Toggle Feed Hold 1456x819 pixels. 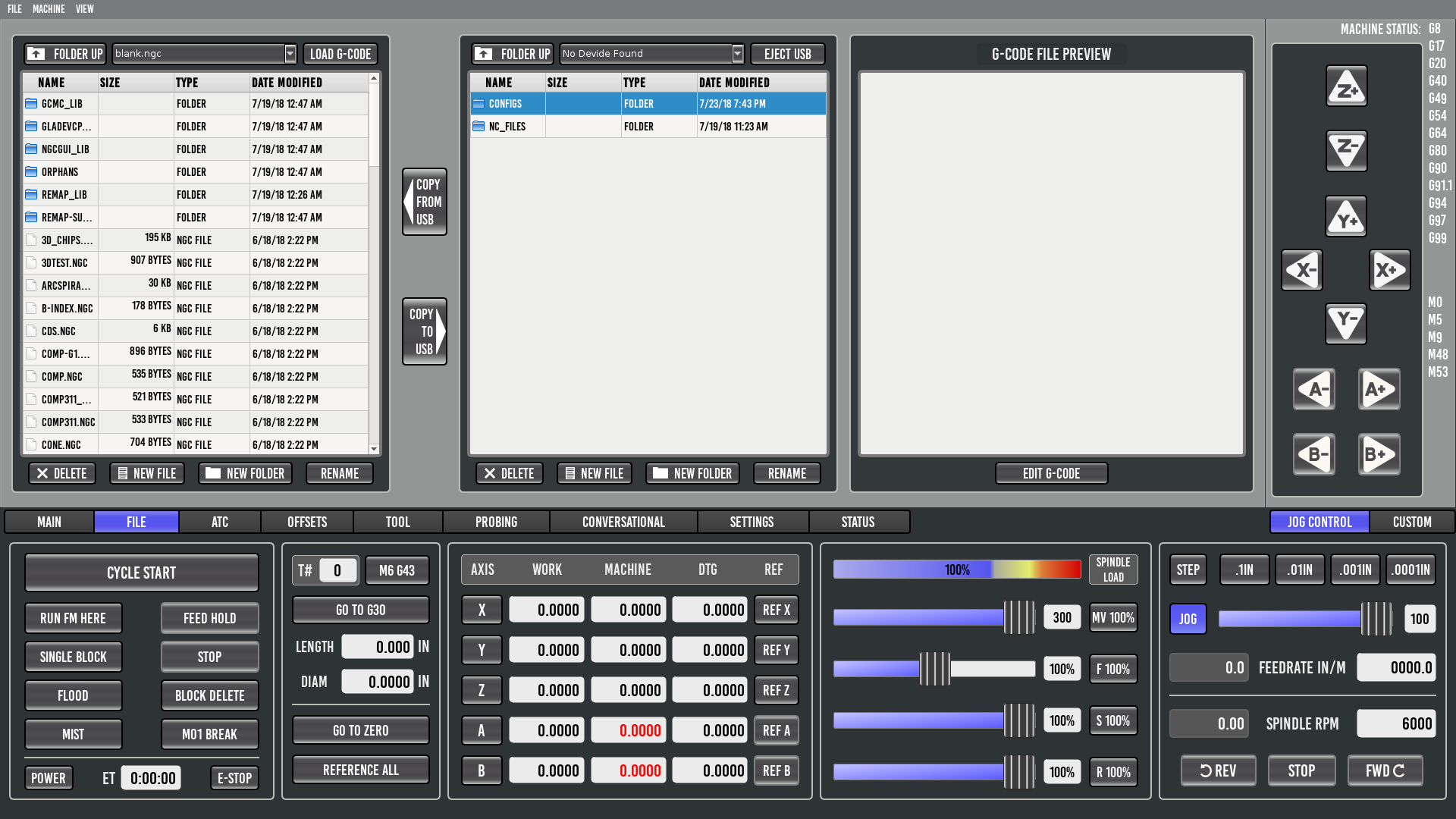pyautogui.click(x=210, y=618)
